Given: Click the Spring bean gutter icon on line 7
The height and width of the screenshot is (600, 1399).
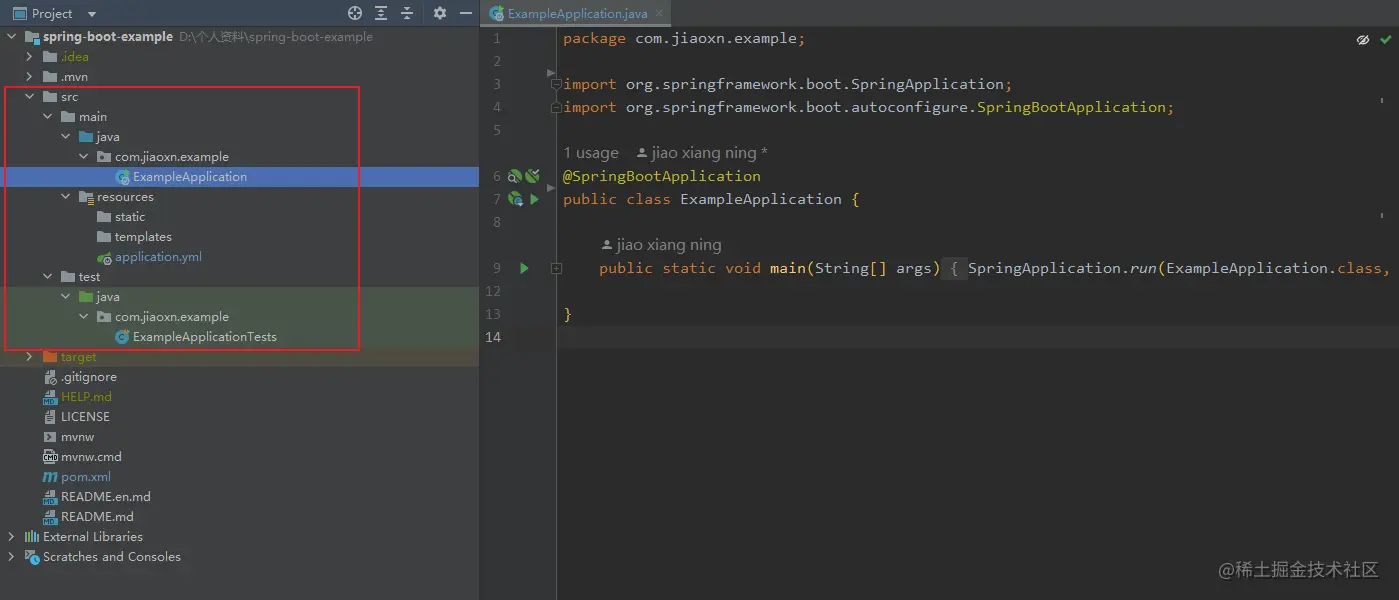Looking at the screenshot, I should pos(516,199).
